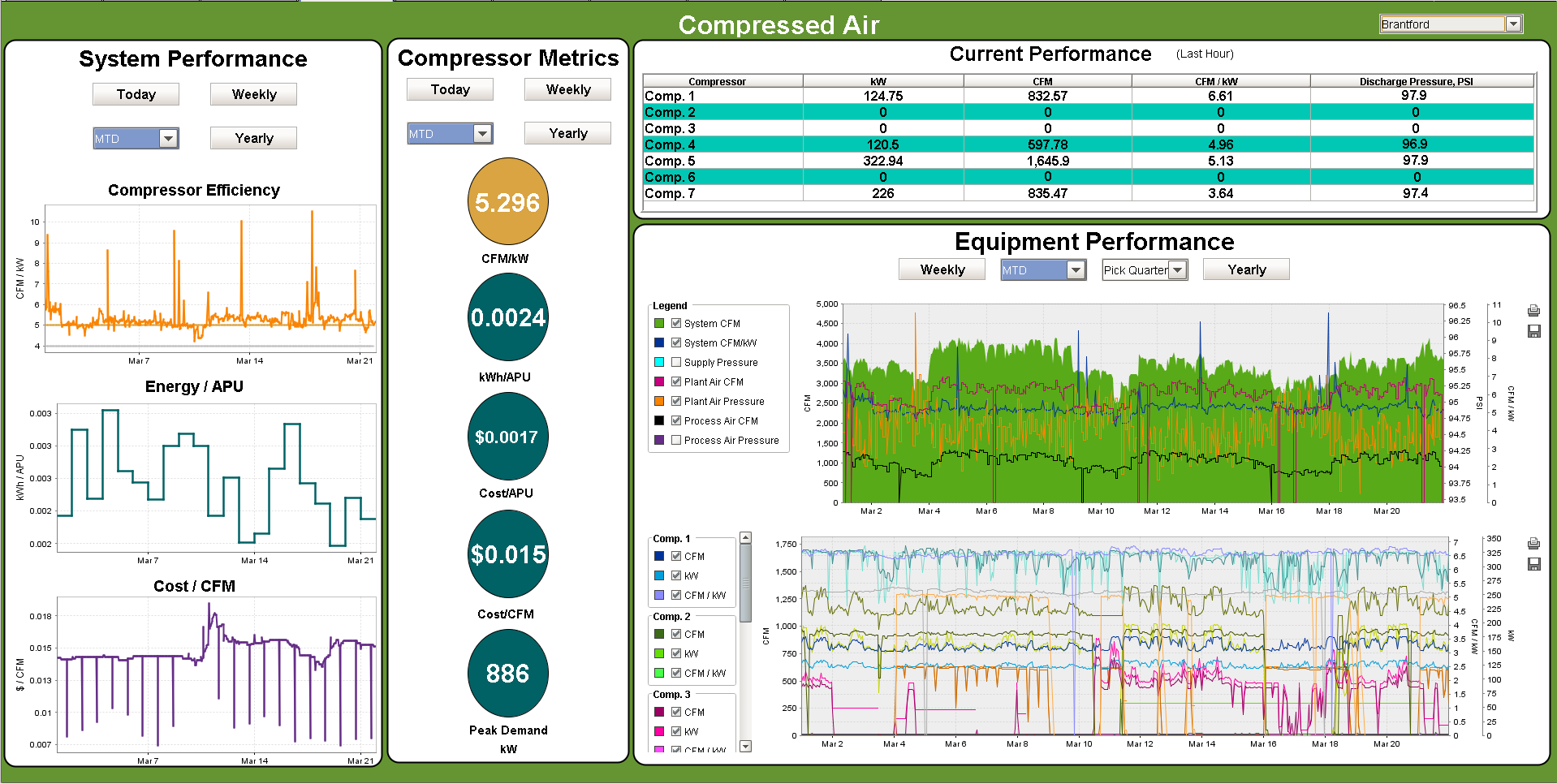Click System CFM green color swatch
This screenshot has width=1557, height=784.
tap(659, 323)
